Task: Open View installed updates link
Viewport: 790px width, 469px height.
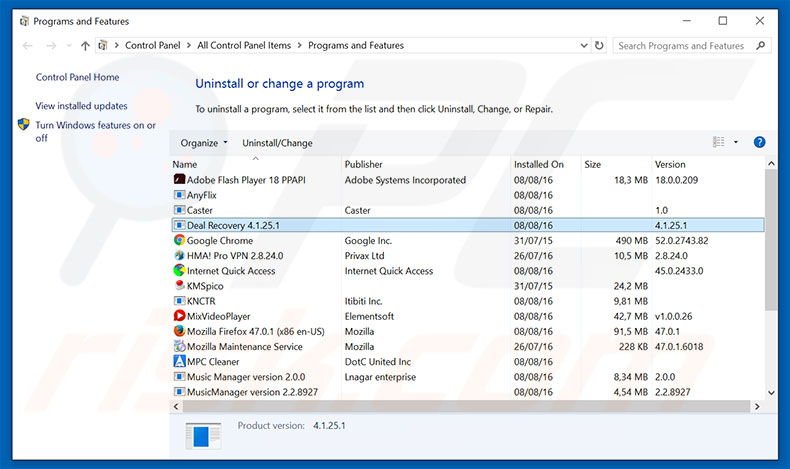Action: click(81, 106)
